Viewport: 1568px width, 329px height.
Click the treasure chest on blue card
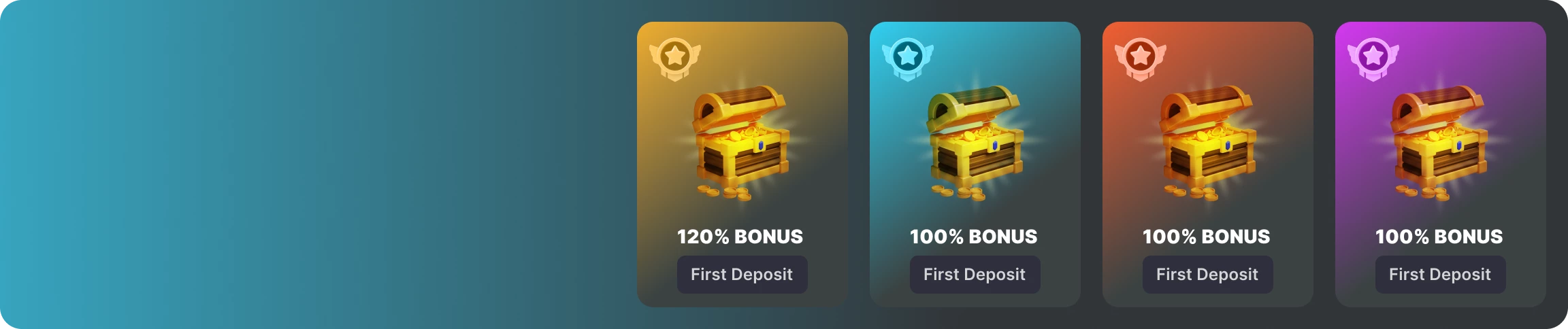click(975, 143)
